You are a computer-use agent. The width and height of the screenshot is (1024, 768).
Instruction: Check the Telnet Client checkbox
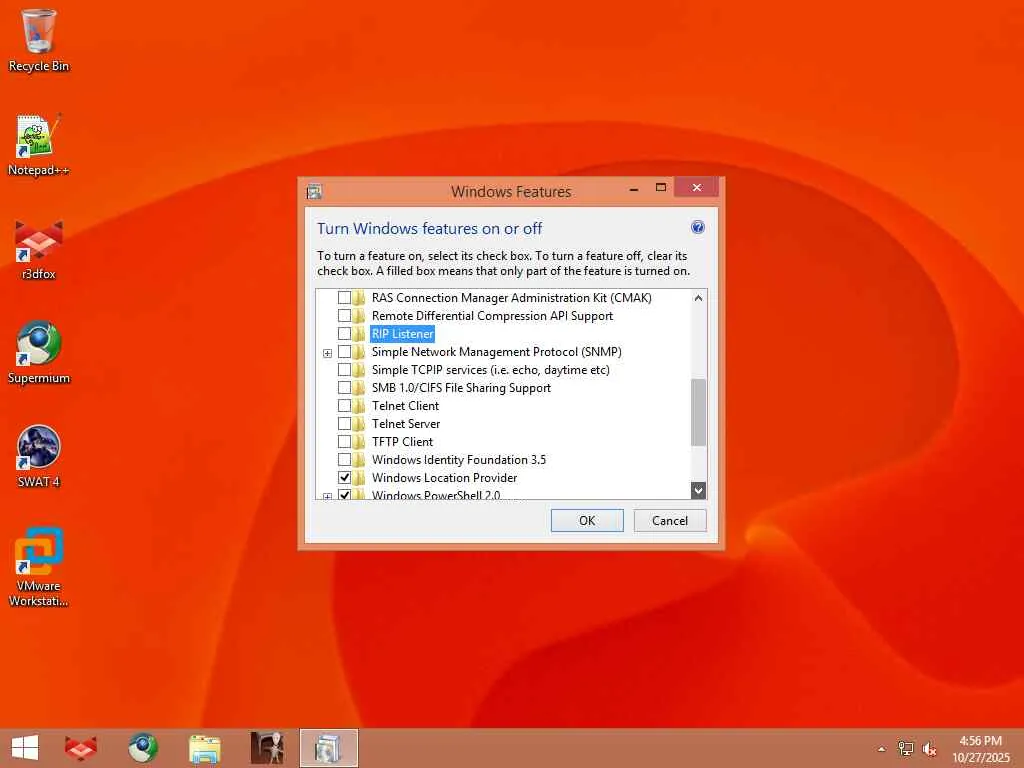coord(344,406)
